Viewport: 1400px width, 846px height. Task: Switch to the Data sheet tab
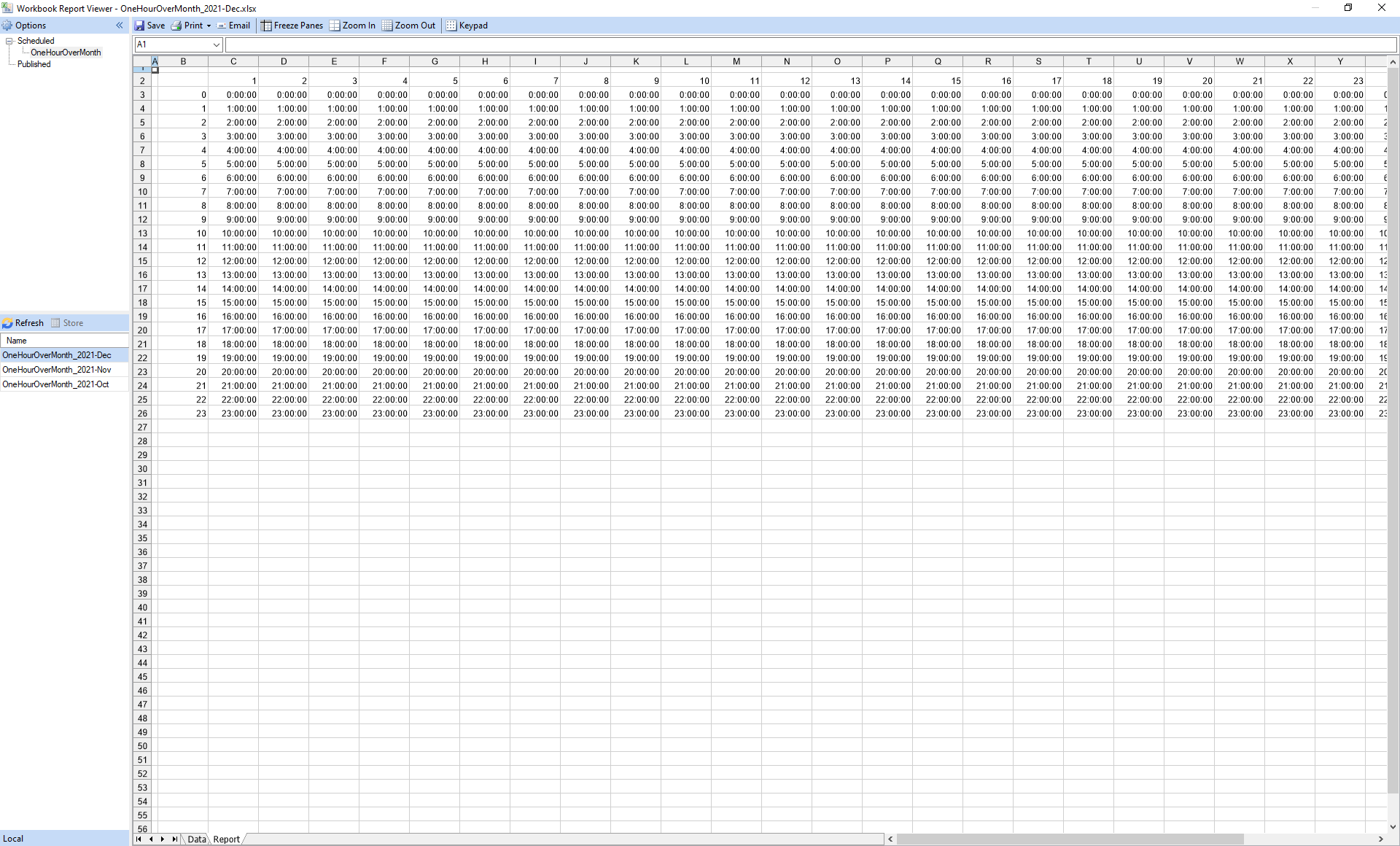coord(195,839)
